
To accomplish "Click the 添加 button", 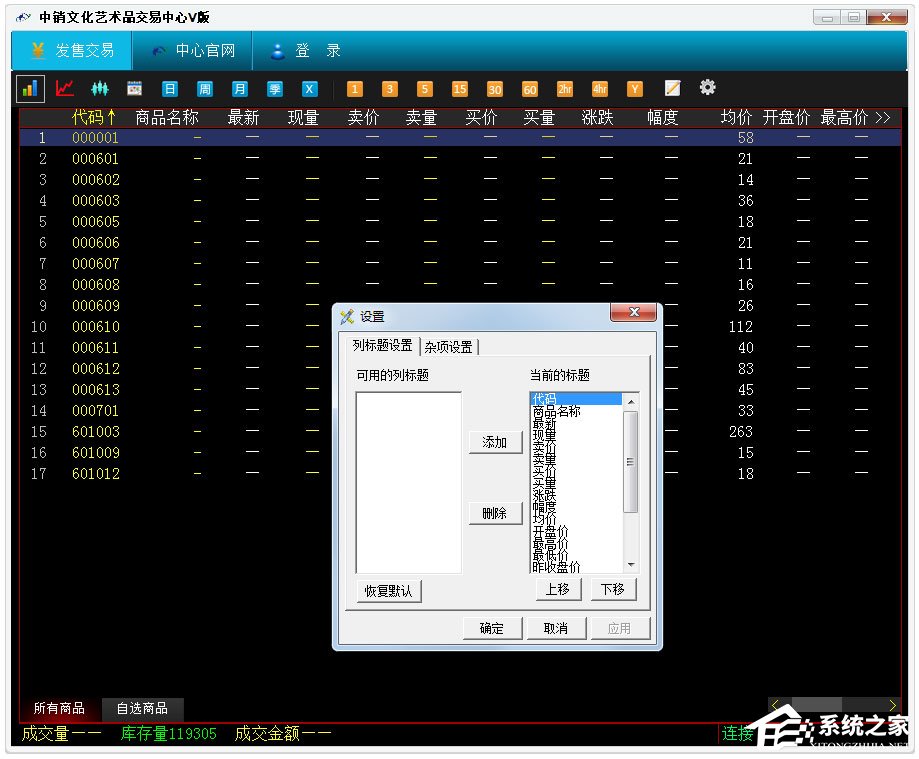I will point(495,442).
